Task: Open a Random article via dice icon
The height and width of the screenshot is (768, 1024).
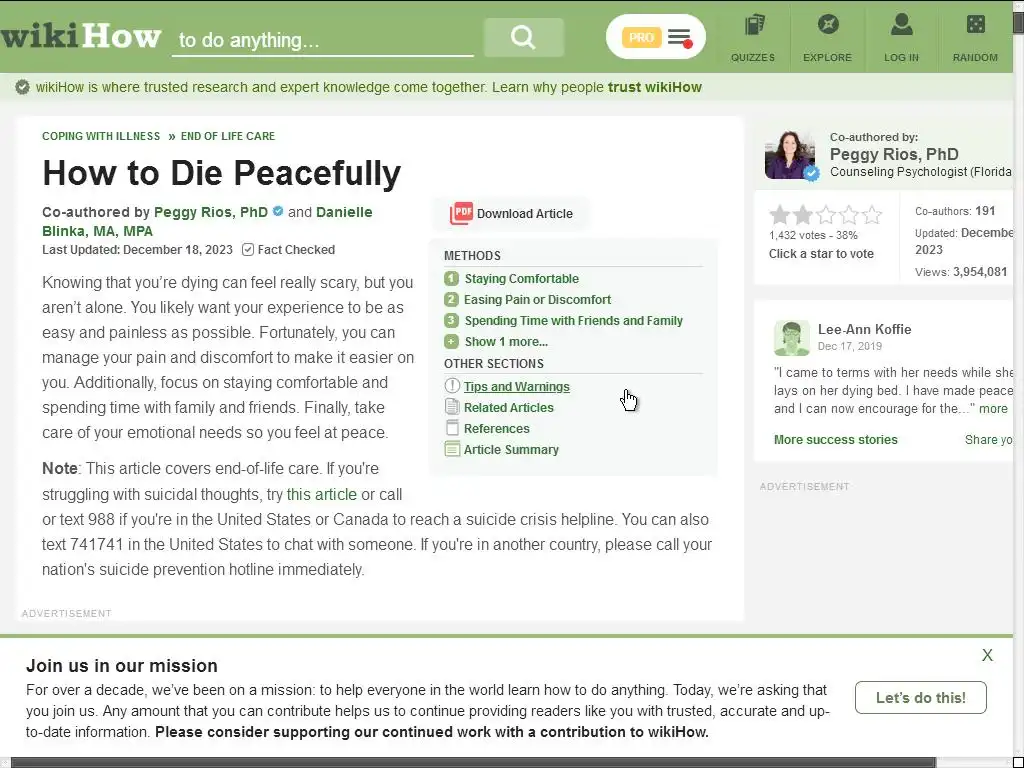Action: pos(976,25)
